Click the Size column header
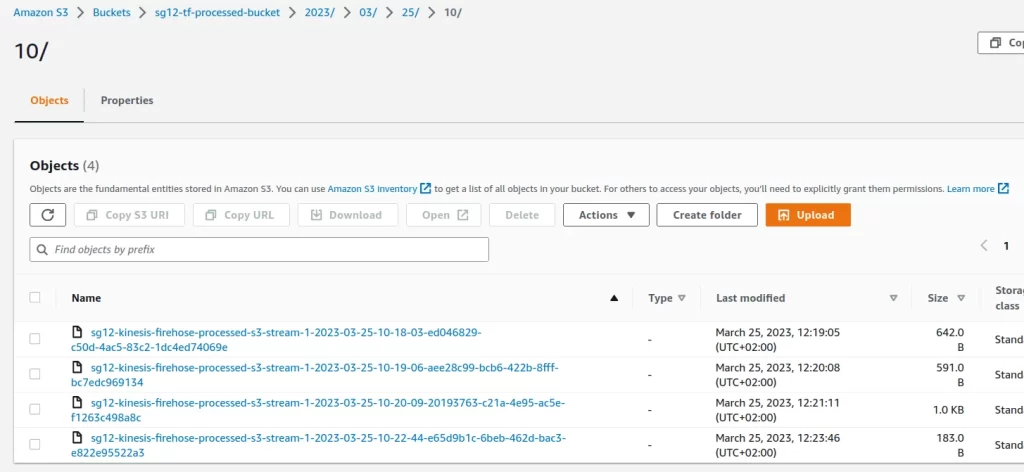 click(x=938, y=298)
